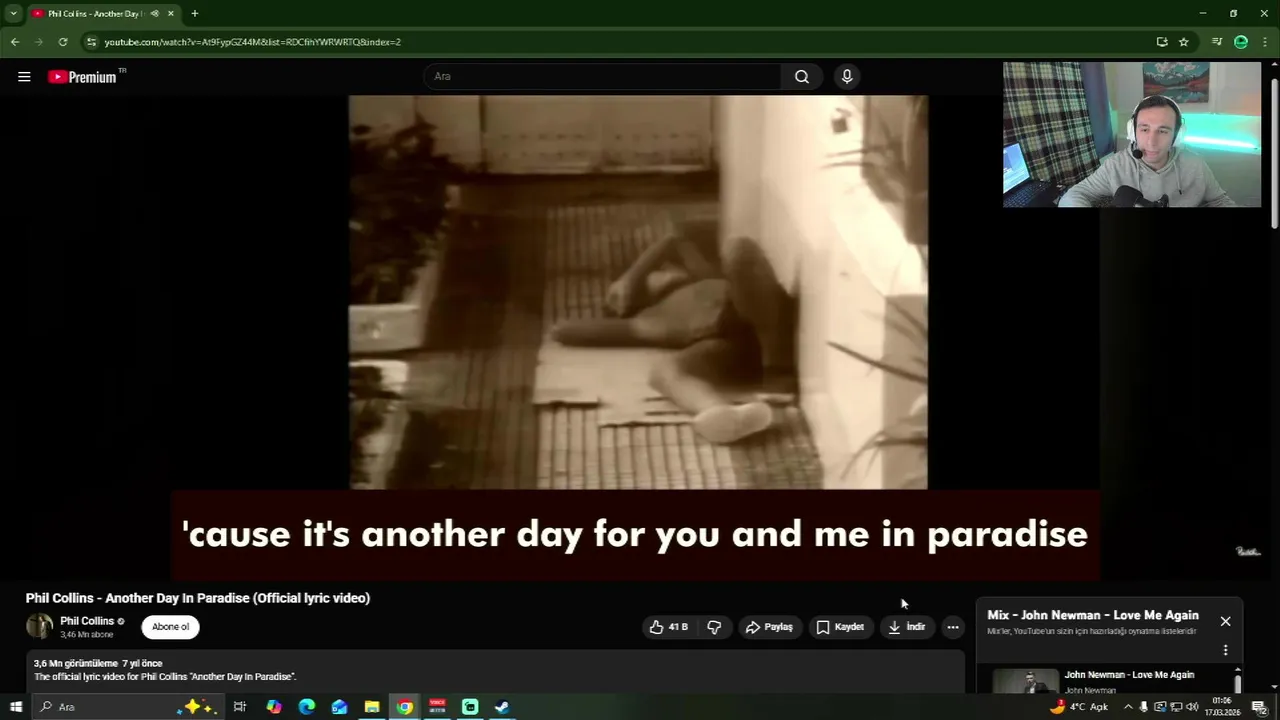The height and width of the screenshot is (720, 1280).
Task: Expand the video description box
Action: click(x=495, y=671)
